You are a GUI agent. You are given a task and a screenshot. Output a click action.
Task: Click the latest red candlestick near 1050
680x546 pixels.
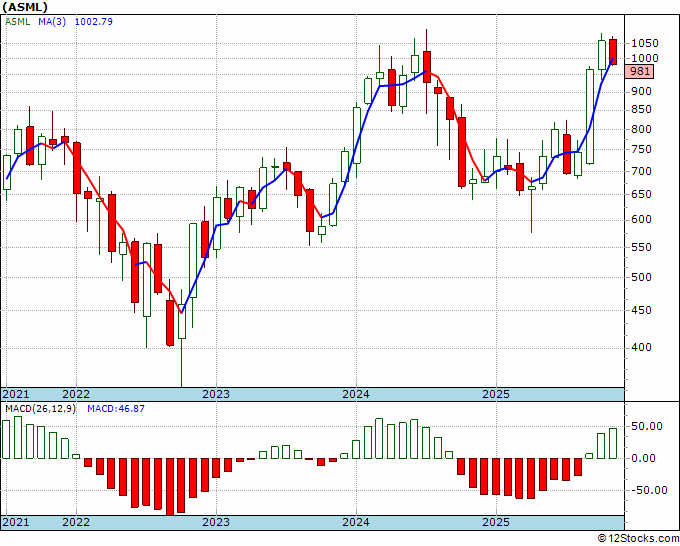point(613,52)
